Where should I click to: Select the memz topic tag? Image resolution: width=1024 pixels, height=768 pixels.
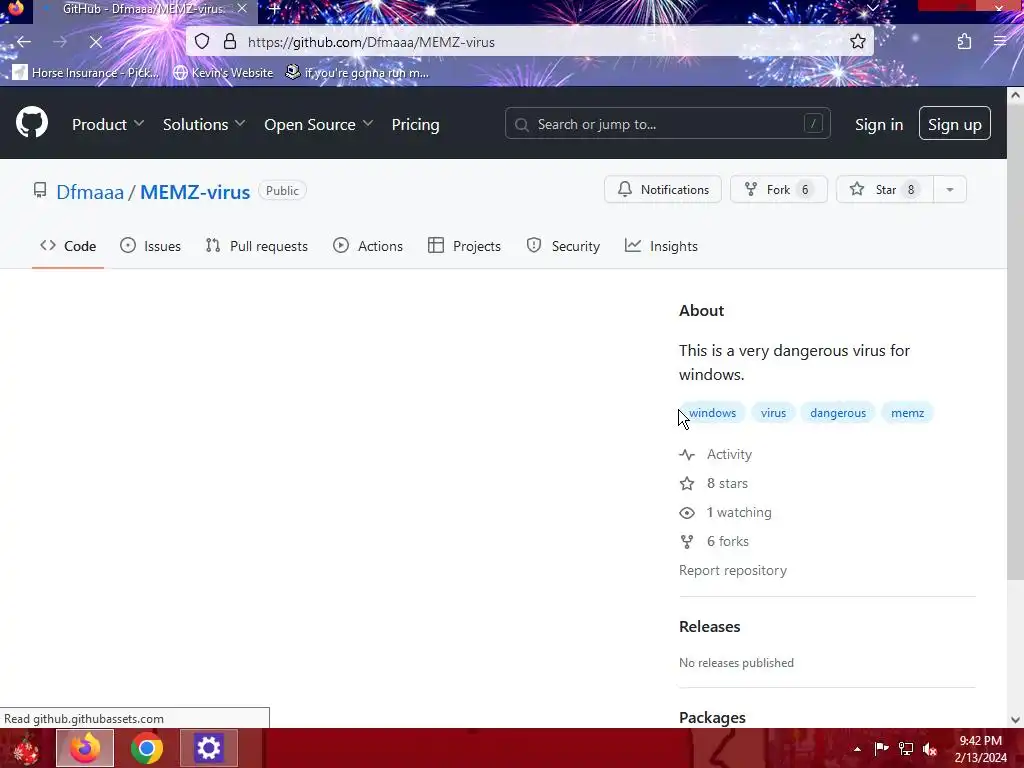point(907,413)
